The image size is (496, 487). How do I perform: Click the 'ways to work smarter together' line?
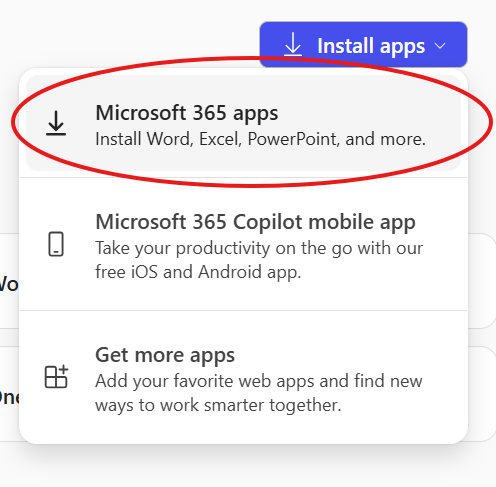(218, 405)
